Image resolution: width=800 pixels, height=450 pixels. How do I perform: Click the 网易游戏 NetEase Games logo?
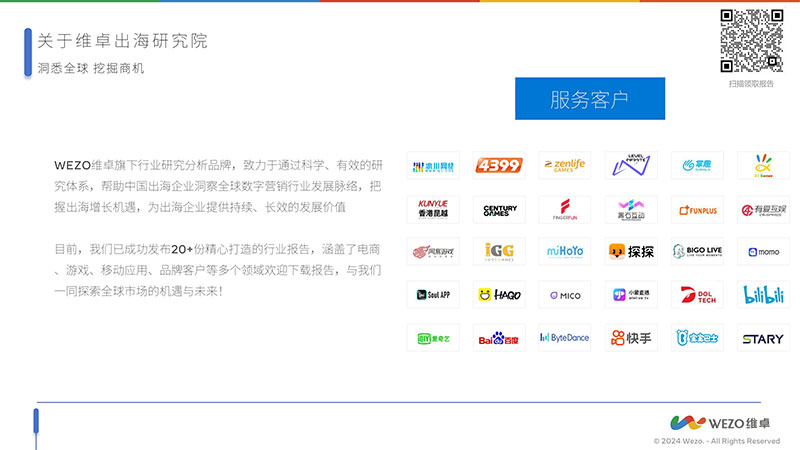[433, 251]
